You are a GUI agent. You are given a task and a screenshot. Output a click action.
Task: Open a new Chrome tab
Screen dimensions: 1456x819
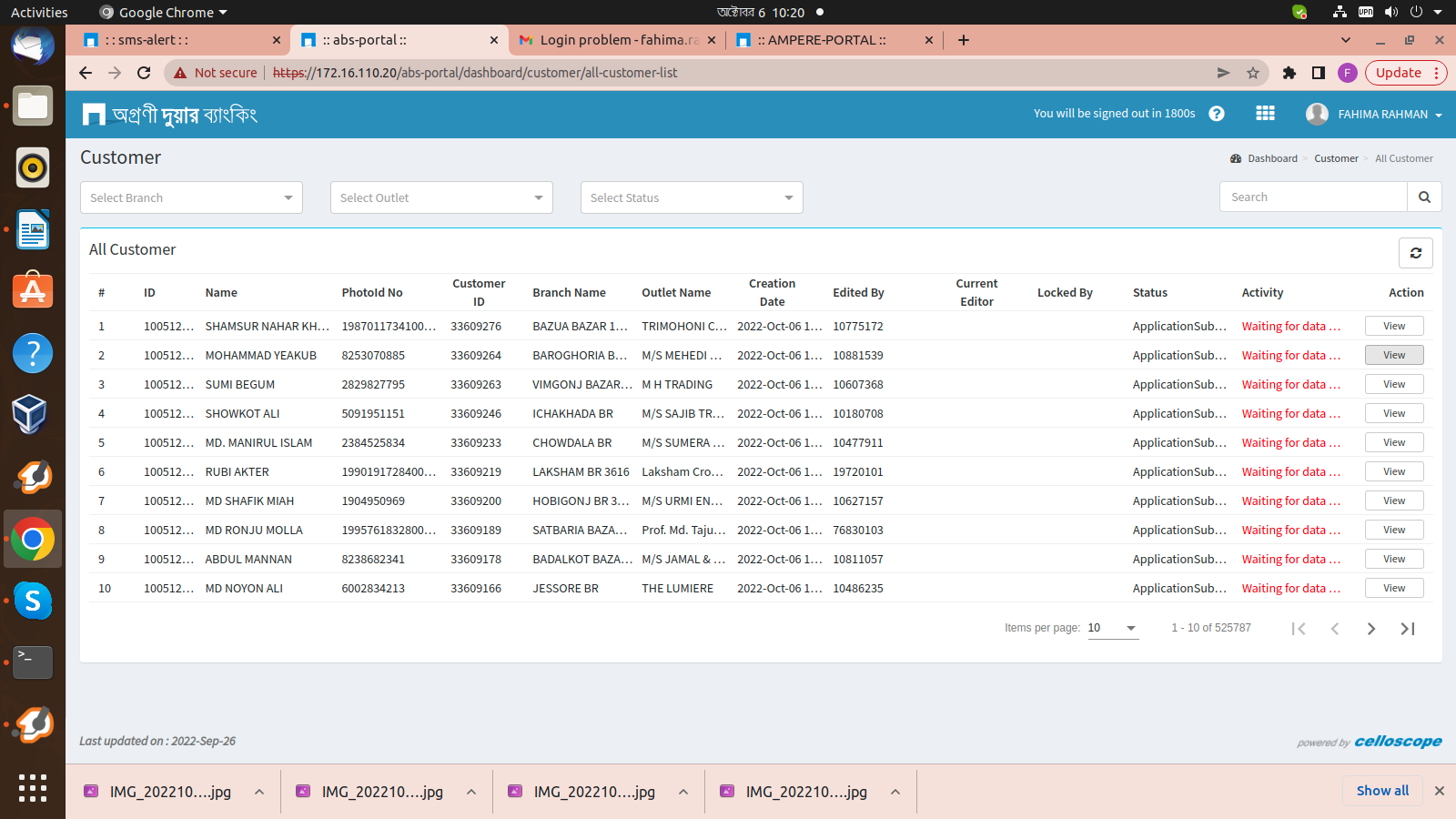click(x=964, y=40)
